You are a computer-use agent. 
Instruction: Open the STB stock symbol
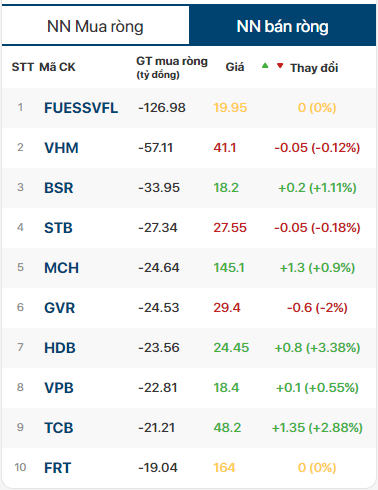pos(58,228)
